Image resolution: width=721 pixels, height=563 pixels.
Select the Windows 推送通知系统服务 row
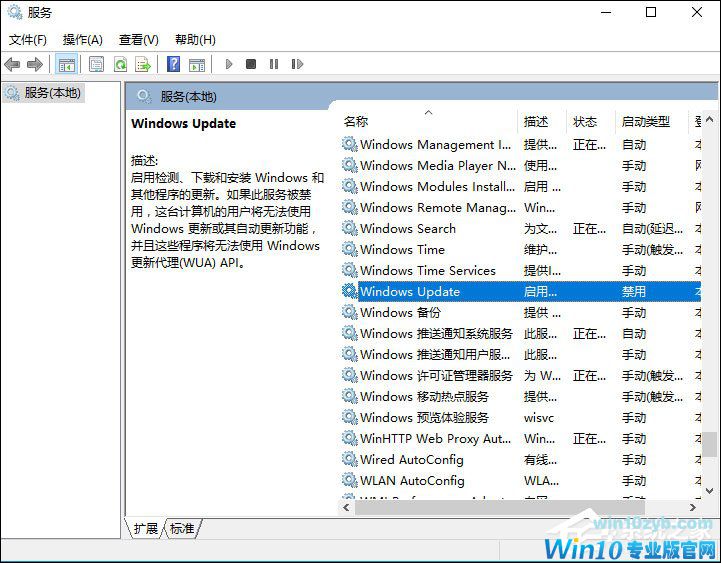click(x=521, y=333)
